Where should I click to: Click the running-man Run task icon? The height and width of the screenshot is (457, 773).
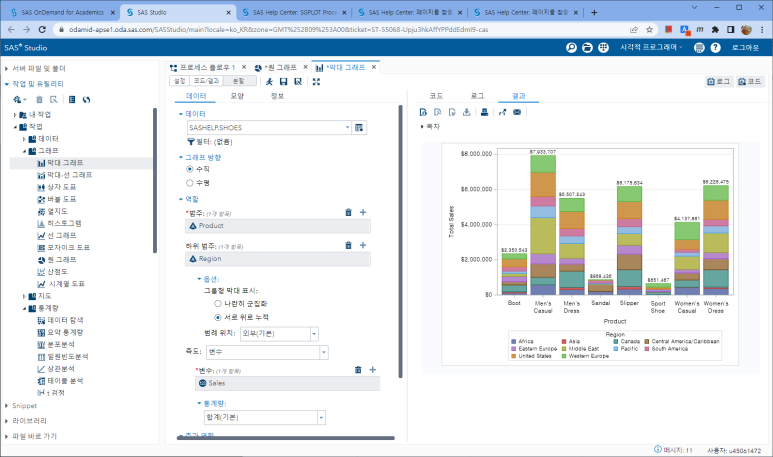click(x=269, y=81)
